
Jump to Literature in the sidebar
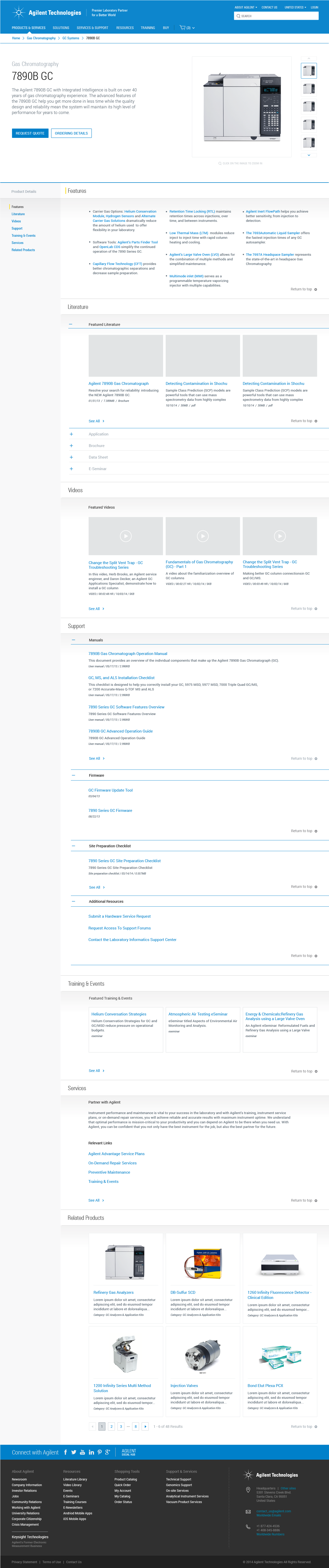click(x=18, y=214)
